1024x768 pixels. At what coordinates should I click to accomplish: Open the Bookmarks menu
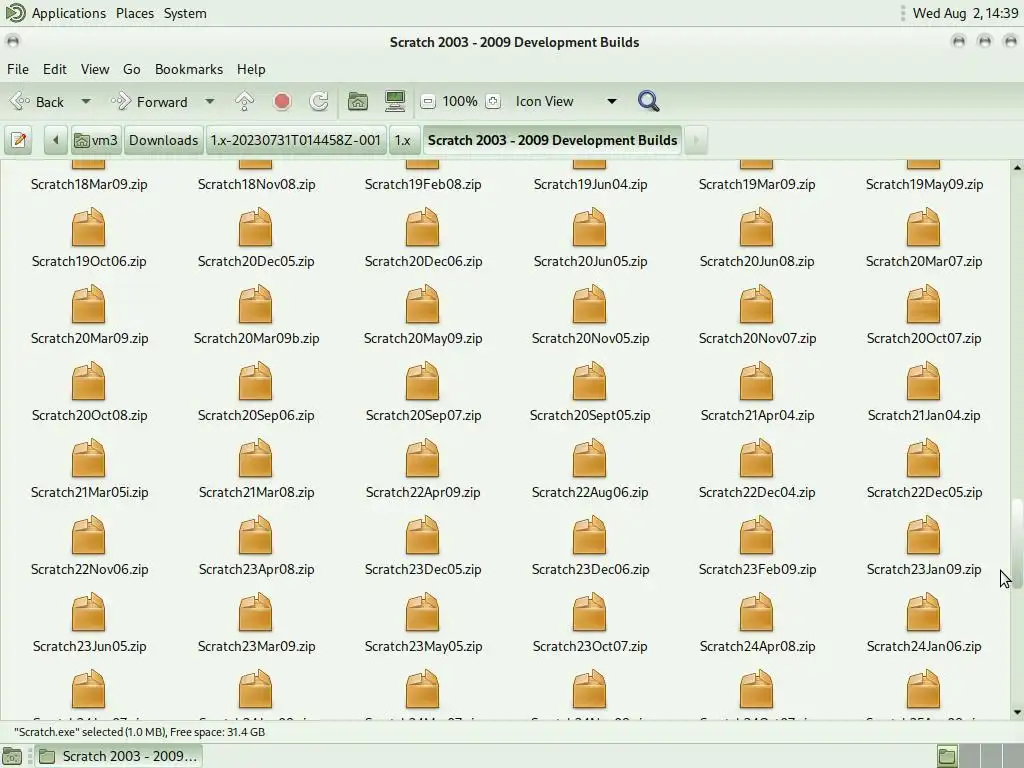(189, 69)
